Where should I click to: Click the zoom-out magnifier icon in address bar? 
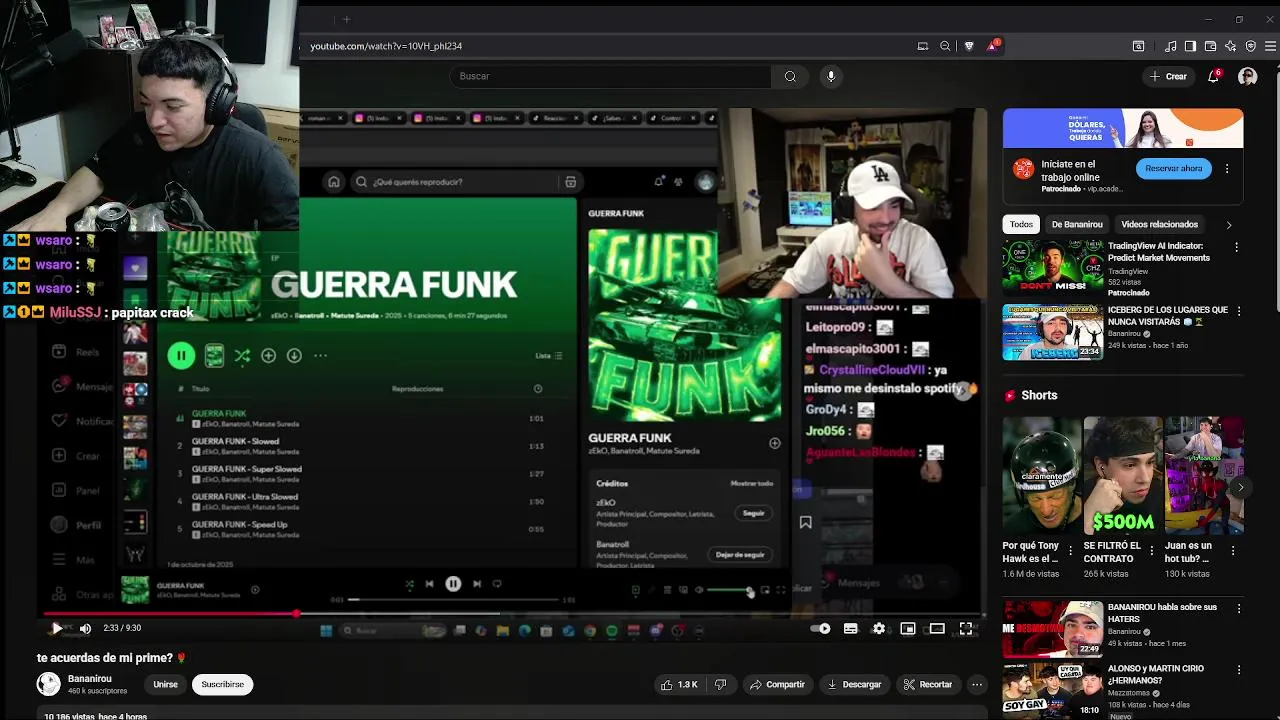click(x=945, y=46)
